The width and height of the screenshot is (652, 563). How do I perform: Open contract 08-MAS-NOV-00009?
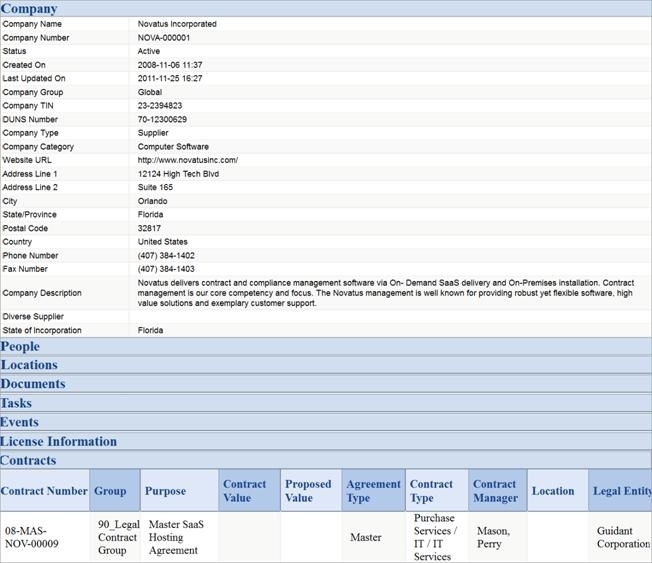pos(32,537)
